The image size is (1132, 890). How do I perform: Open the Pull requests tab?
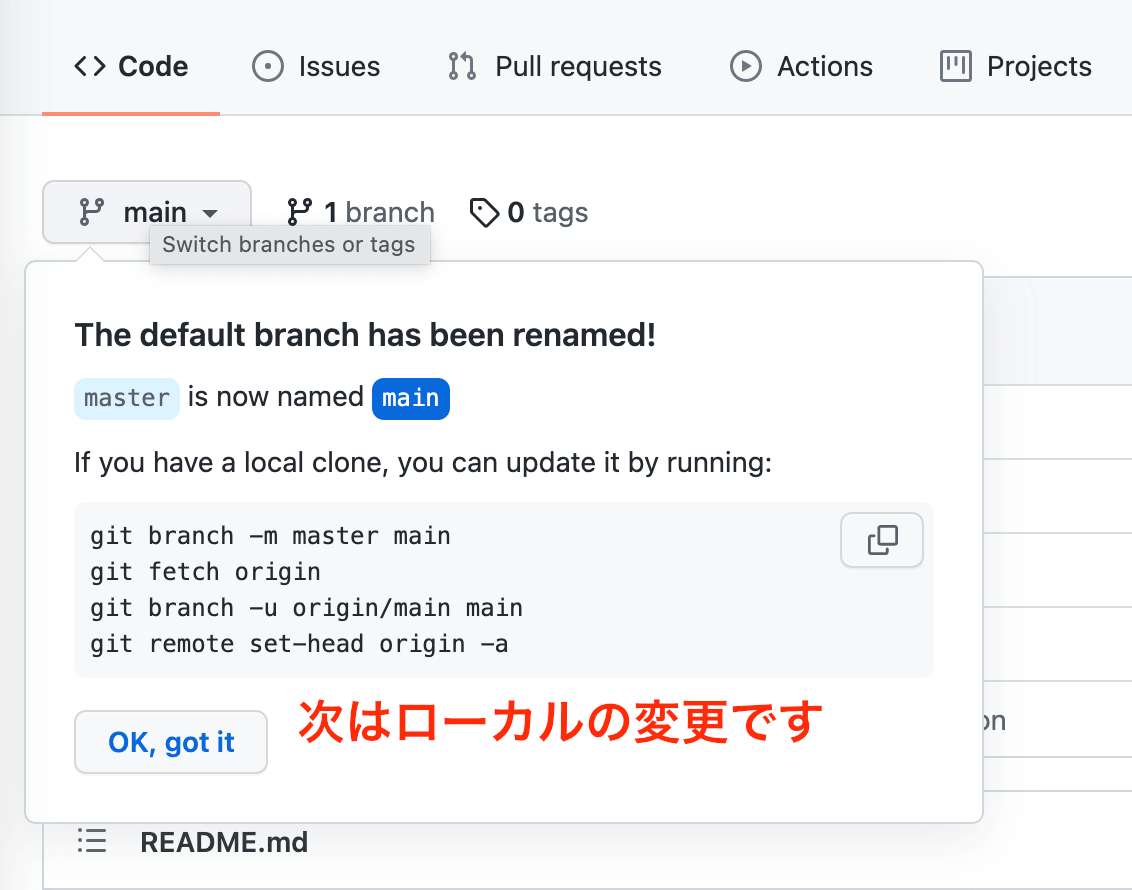point(554,66)
